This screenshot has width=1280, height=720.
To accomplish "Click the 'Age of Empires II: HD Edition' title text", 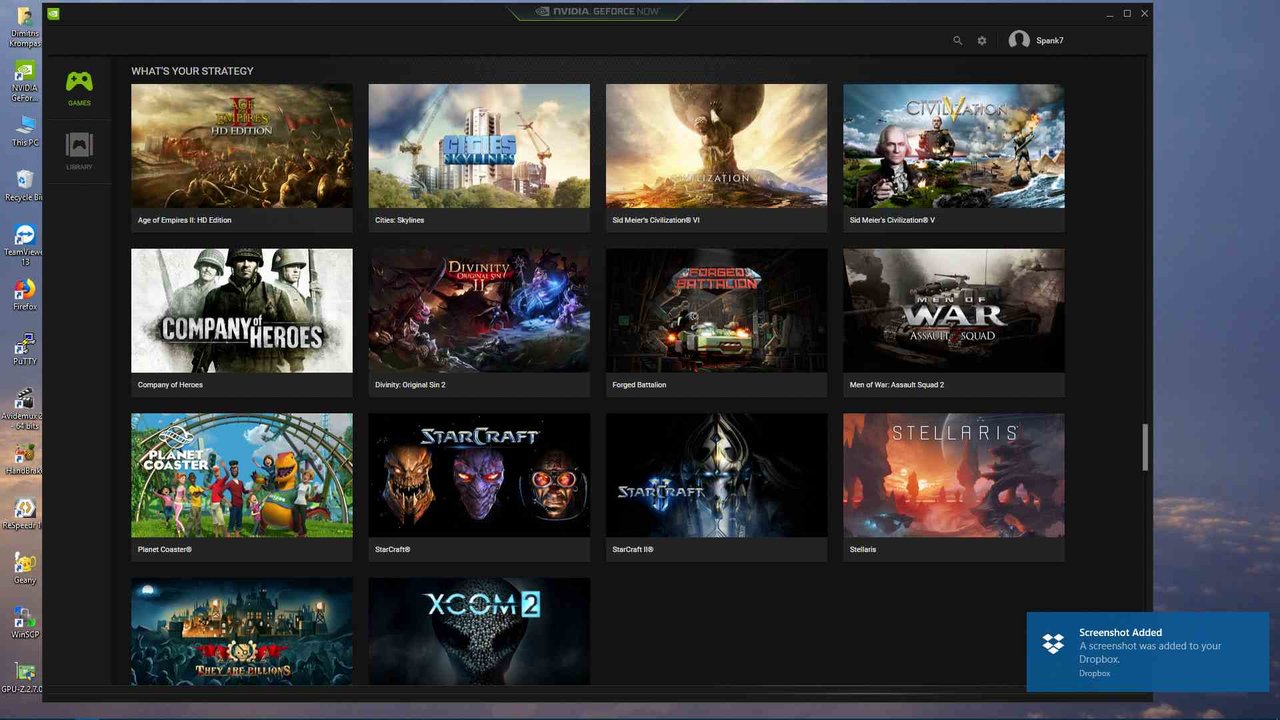I will (x=184, y=220).
